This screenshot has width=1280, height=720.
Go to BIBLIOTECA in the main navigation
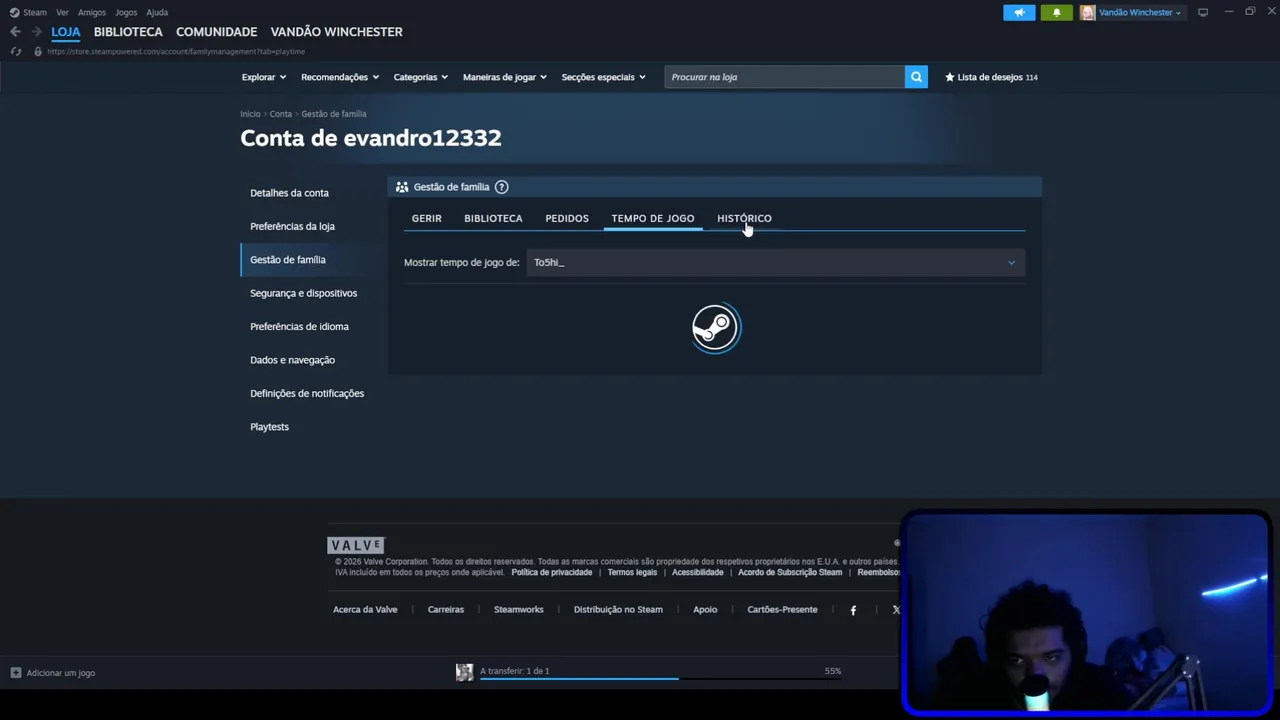(x=128, y=32)
